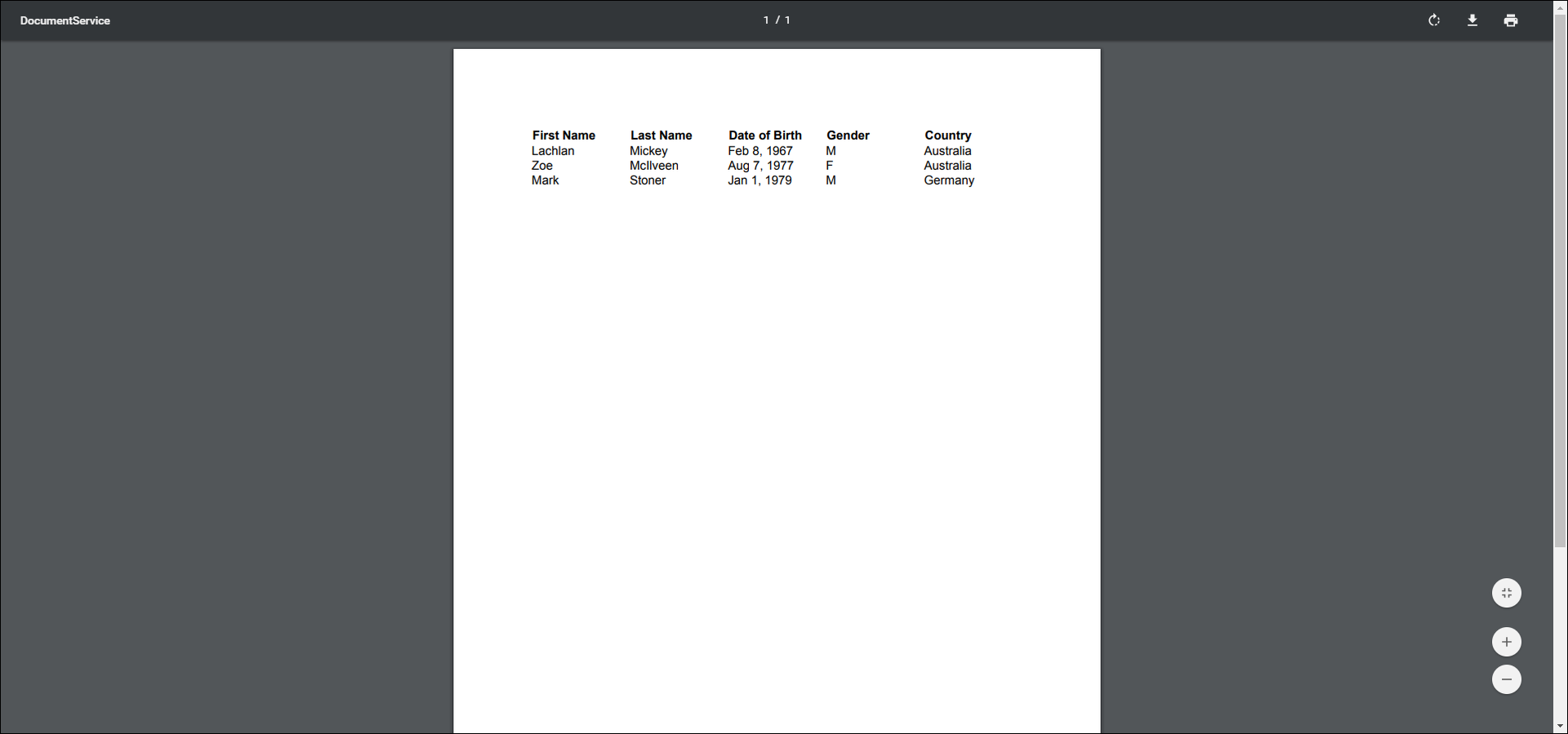Click the Germany country entry
1568x734 pixels.
(x=949, y=180)
